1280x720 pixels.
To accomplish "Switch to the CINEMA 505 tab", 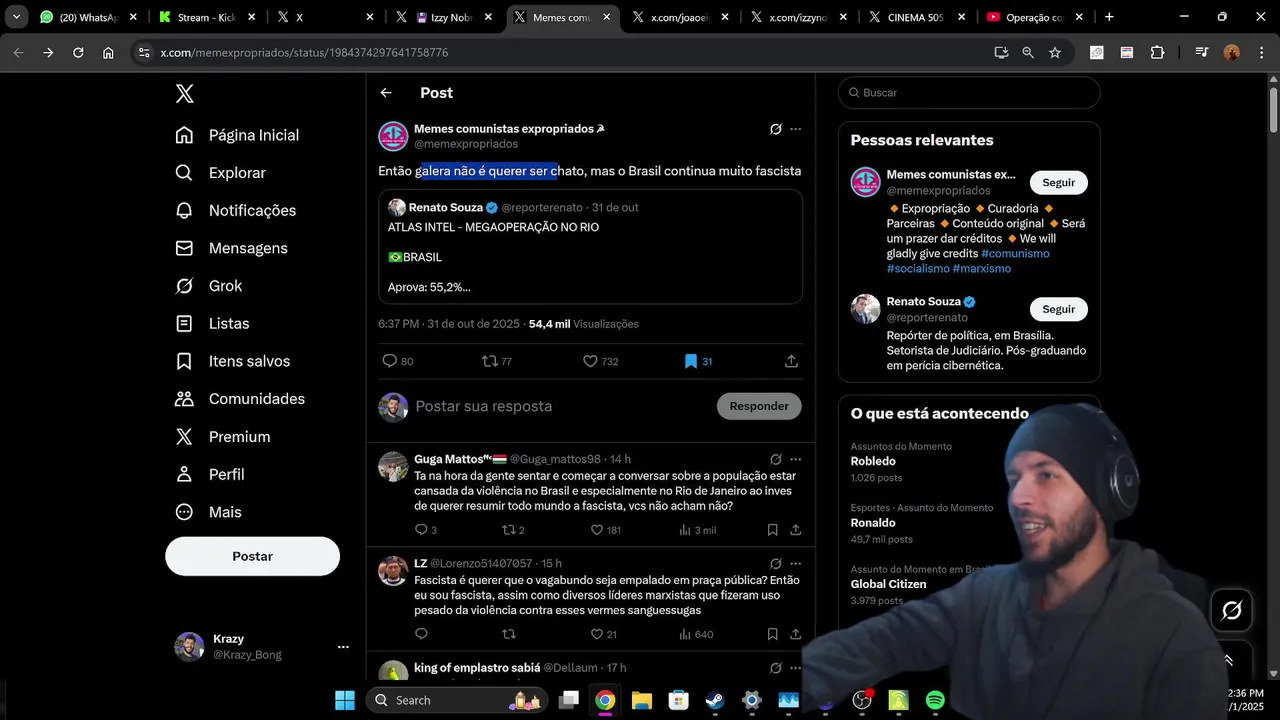I will 915,17.
